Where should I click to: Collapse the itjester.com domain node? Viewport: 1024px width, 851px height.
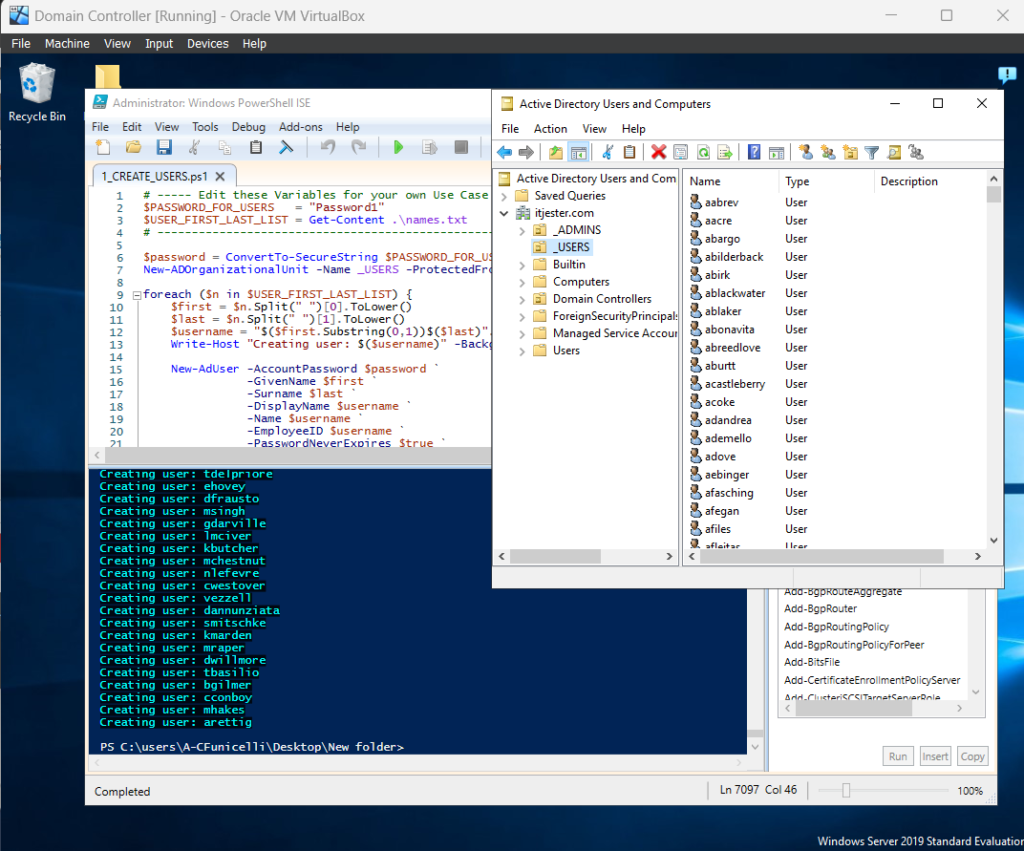pyautogui.click(x=504, y=213)
